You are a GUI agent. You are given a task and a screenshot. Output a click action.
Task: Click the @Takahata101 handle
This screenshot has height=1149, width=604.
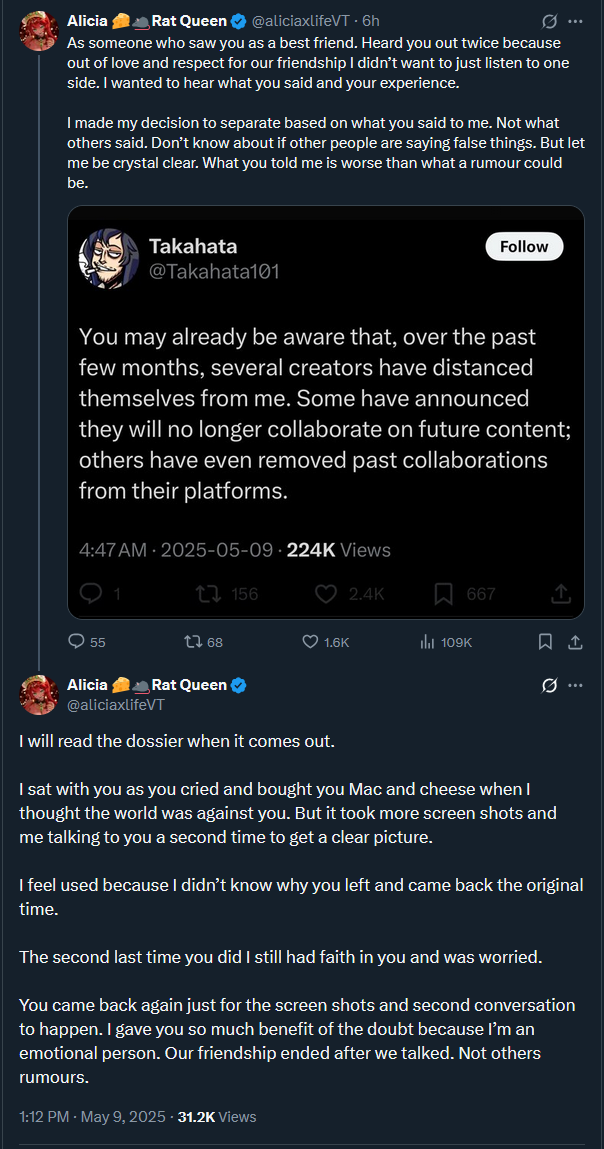tap(214, 271)
